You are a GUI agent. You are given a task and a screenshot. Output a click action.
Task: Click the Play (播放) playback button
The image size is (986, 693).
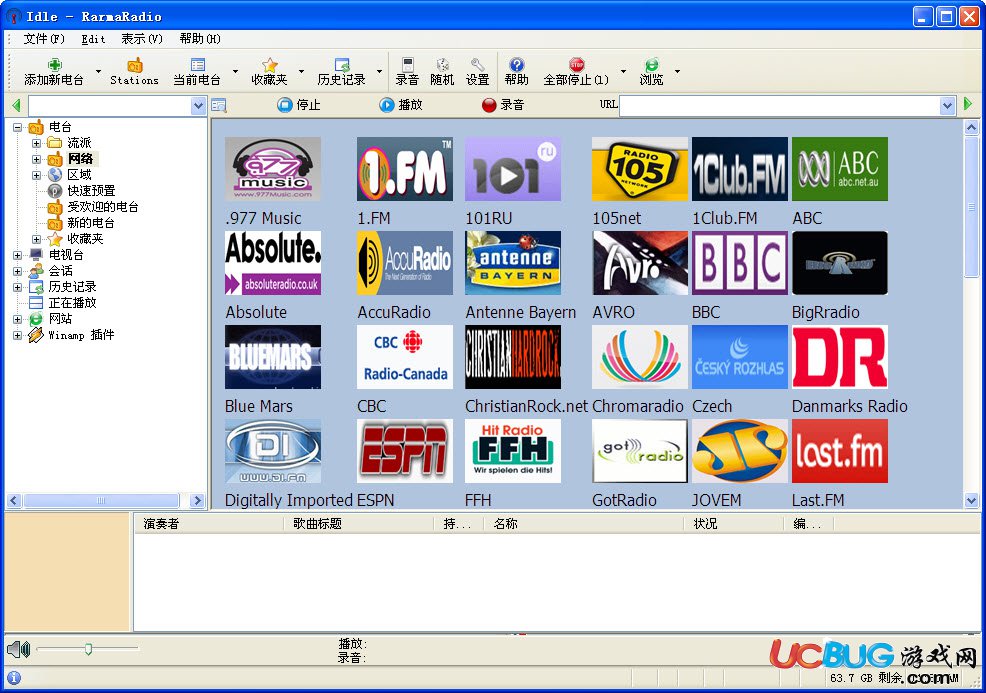coord(401,105)
